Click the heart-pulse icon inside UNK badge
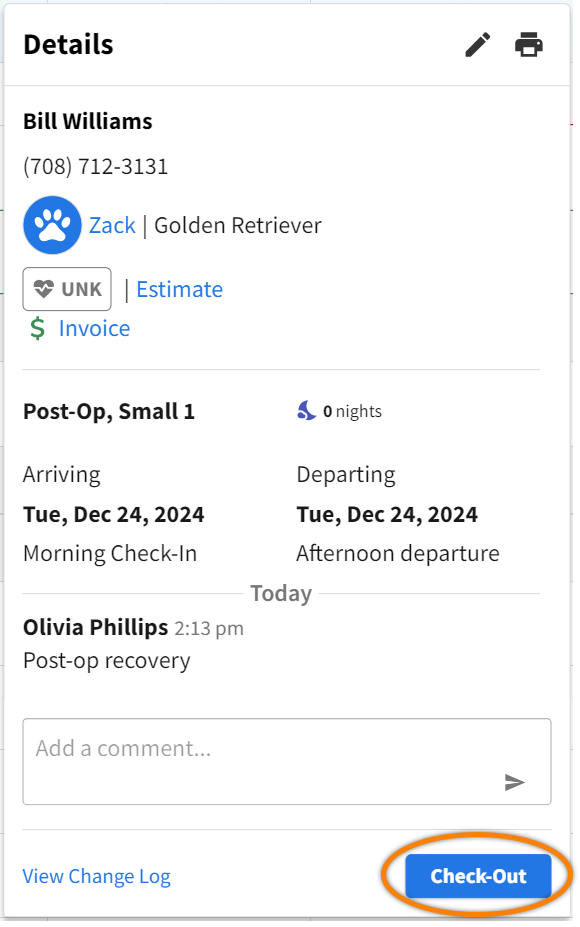The width and height of the screenshot is (580, 927). (44, 289)
